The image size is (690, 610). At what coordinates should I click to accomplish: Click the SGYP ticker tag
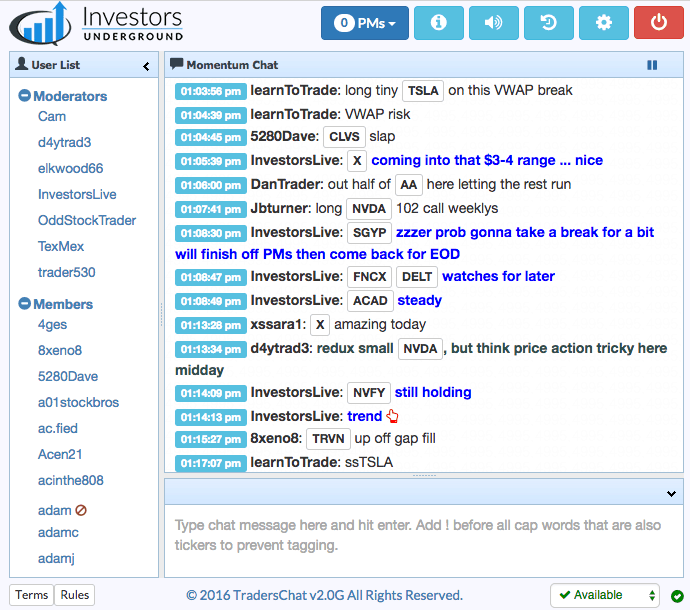pos(369,232)
